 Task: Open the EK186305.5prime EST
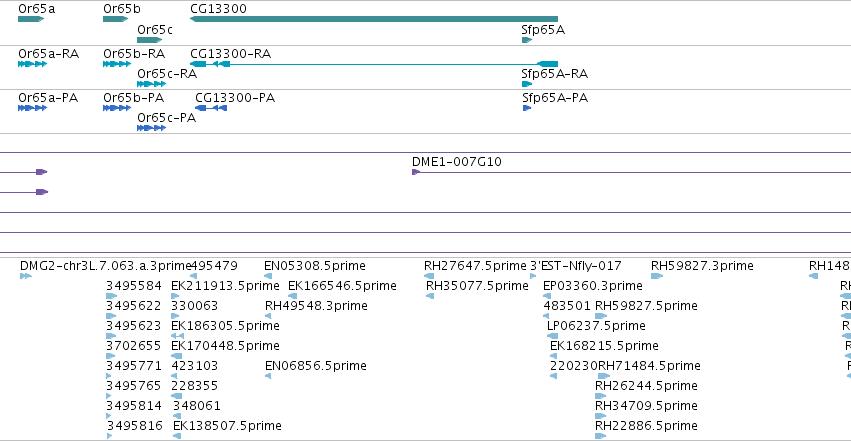[177, 336]
